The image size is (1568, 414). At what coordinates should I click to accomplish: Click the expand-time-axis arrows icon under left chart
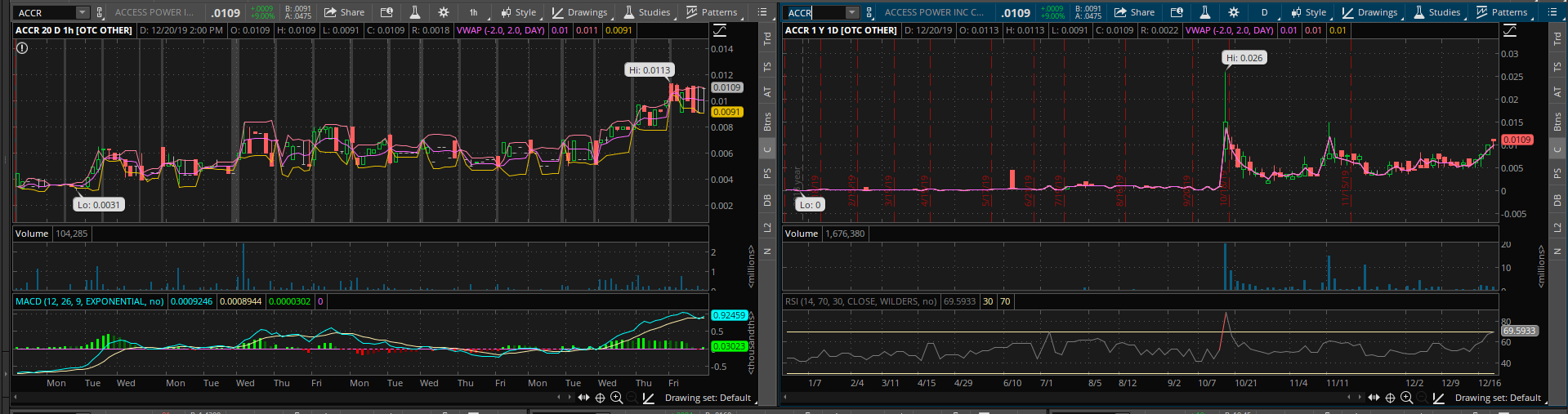(583, 398)
